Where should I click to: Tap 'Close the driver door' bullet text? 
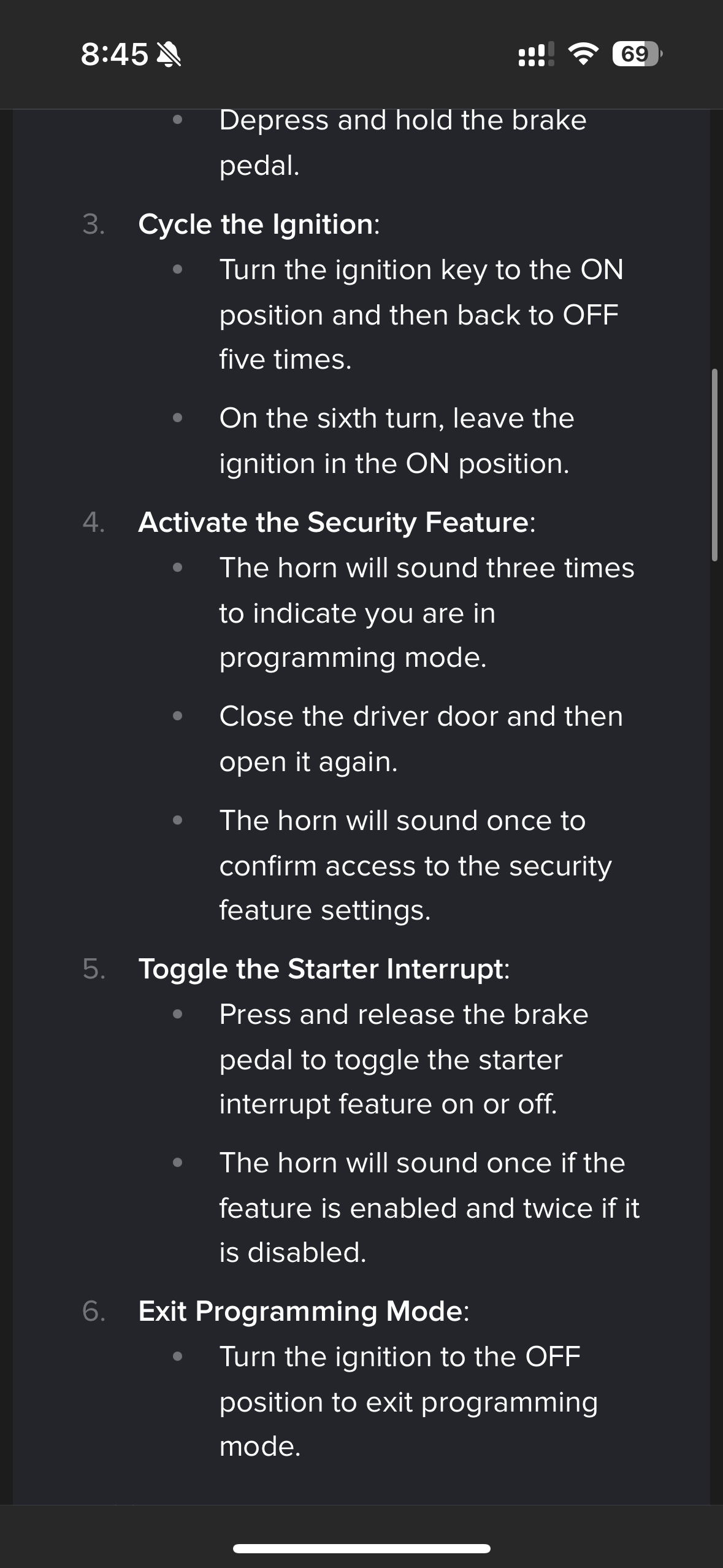tap(421, 739)
